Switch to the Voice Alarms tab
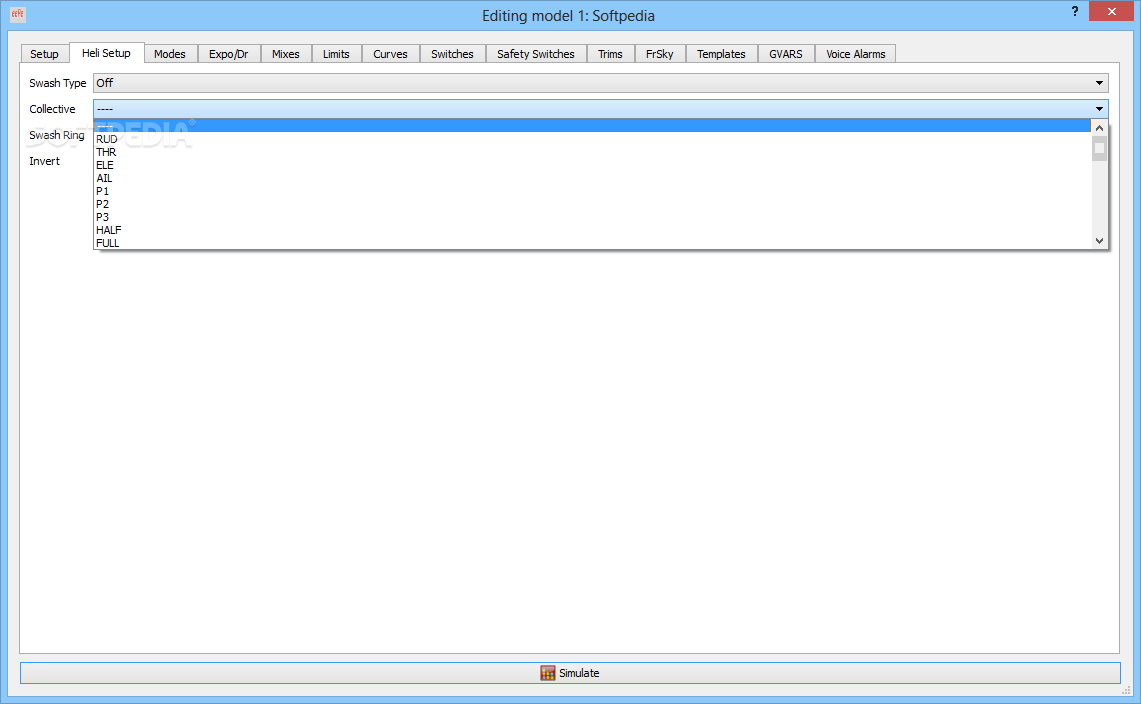The image size is (1141, 704). 856,54
